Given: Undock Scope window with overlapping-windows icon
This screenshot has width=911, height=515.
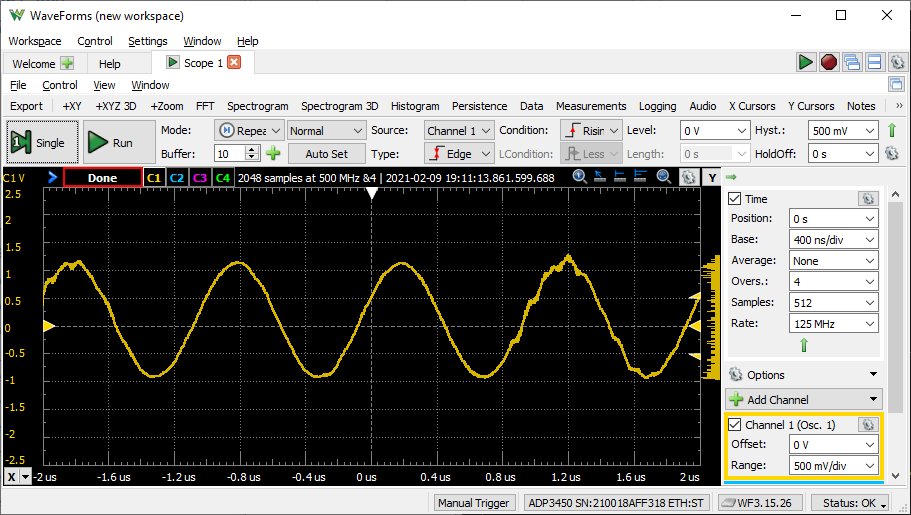Looking at the screenshot, I should [896, 84].
